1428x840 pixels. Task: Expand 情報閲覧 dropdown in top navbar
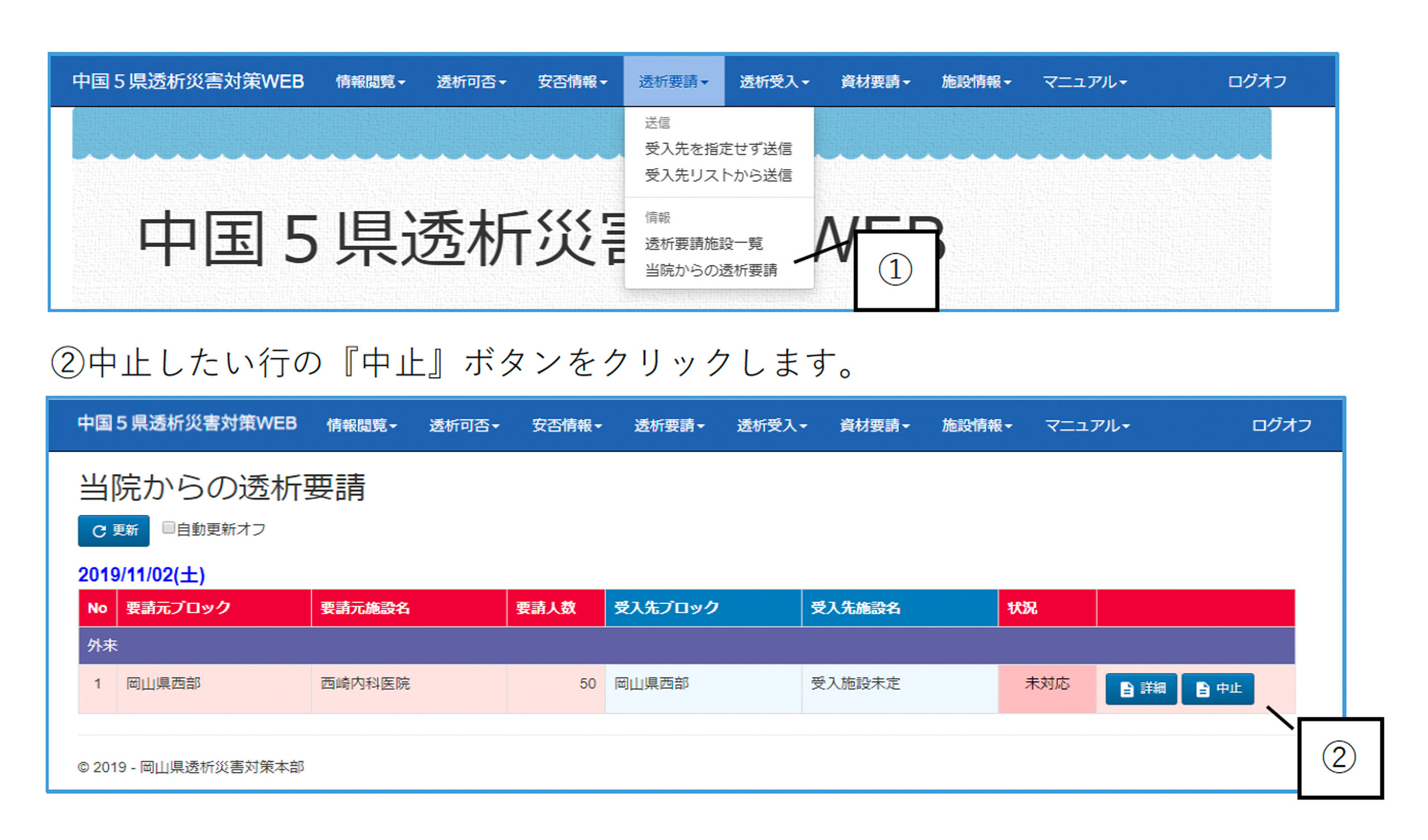click(x=370, y=81)
